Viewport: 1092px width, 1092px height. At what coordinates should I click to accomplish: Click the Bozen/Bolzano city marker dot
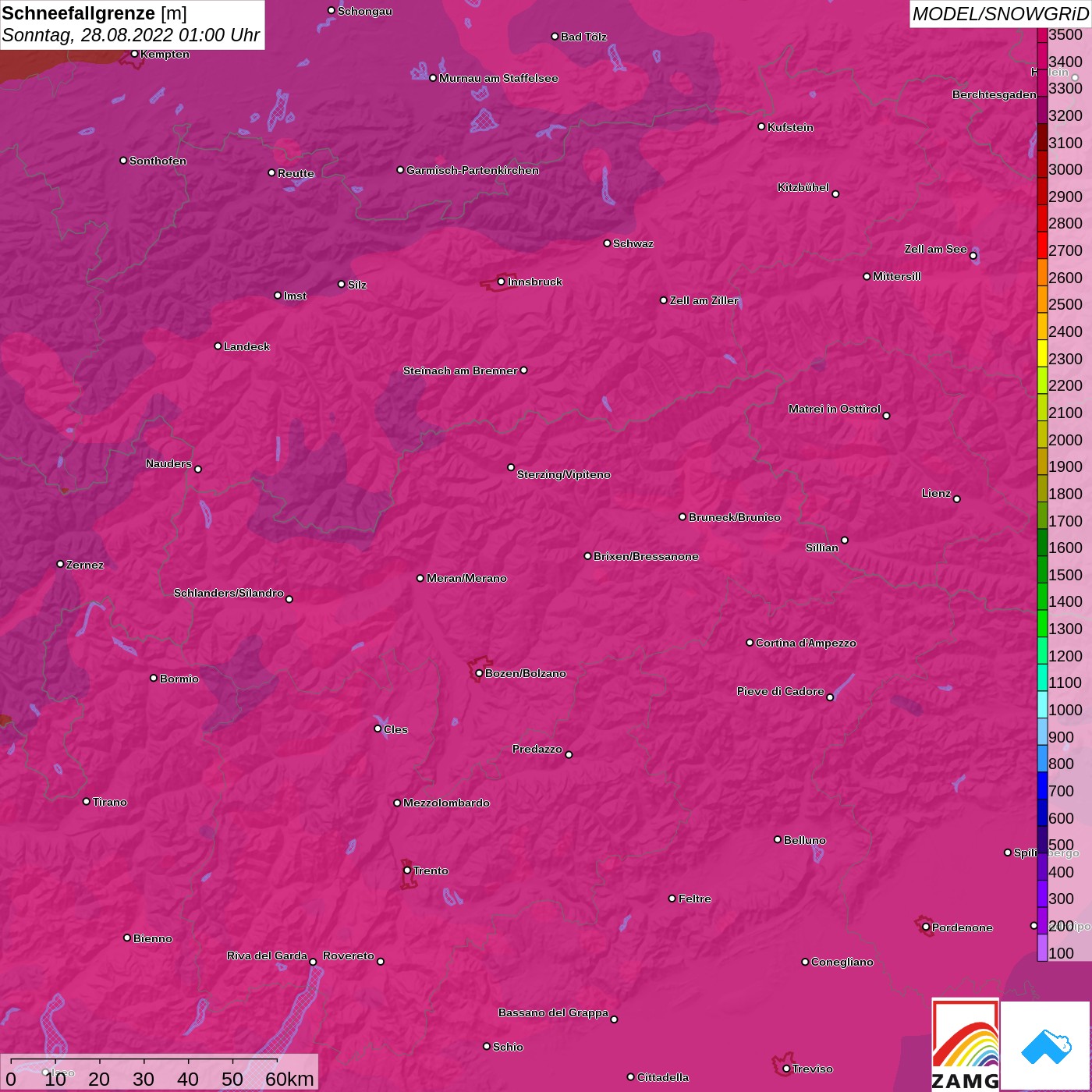coord(479,673)
